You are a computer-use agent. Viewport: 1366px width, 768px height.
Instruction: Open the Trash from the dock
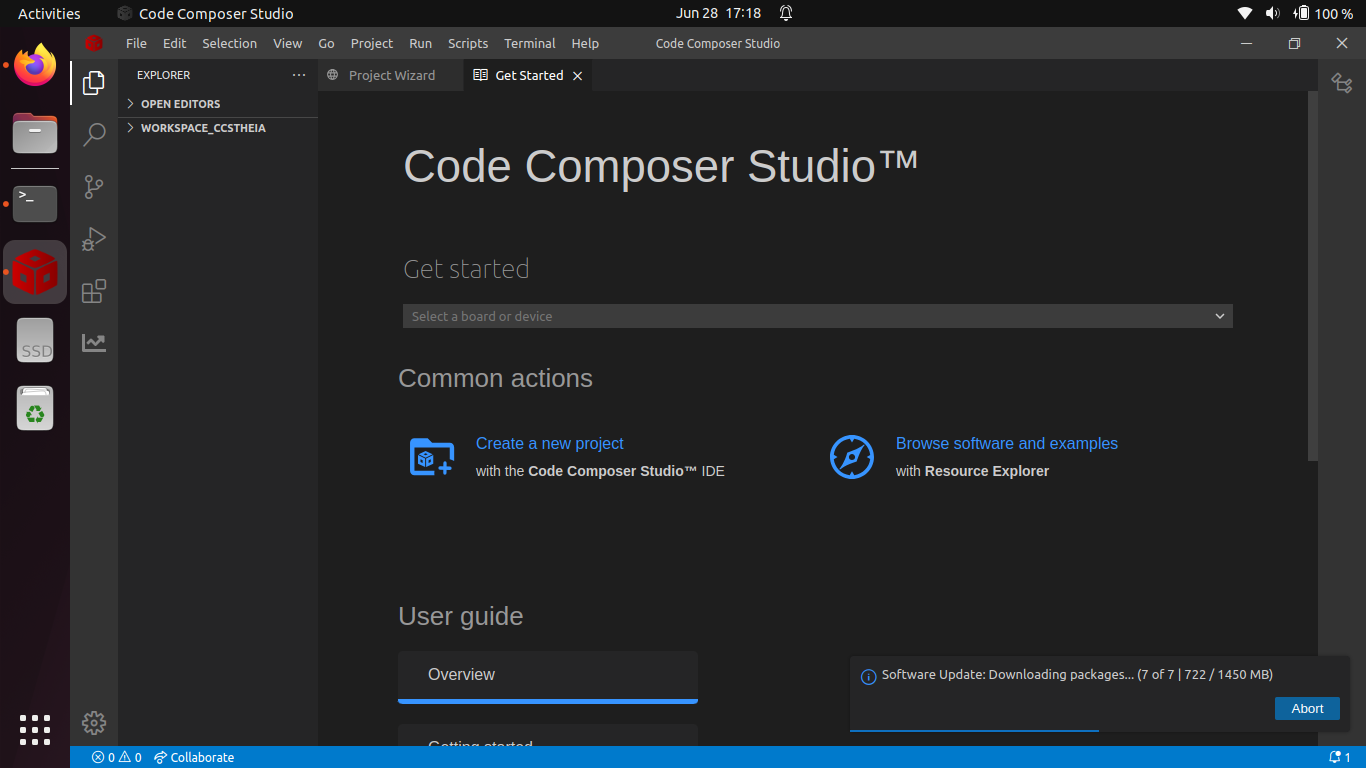pyautogui.click(x=35, y=408)
